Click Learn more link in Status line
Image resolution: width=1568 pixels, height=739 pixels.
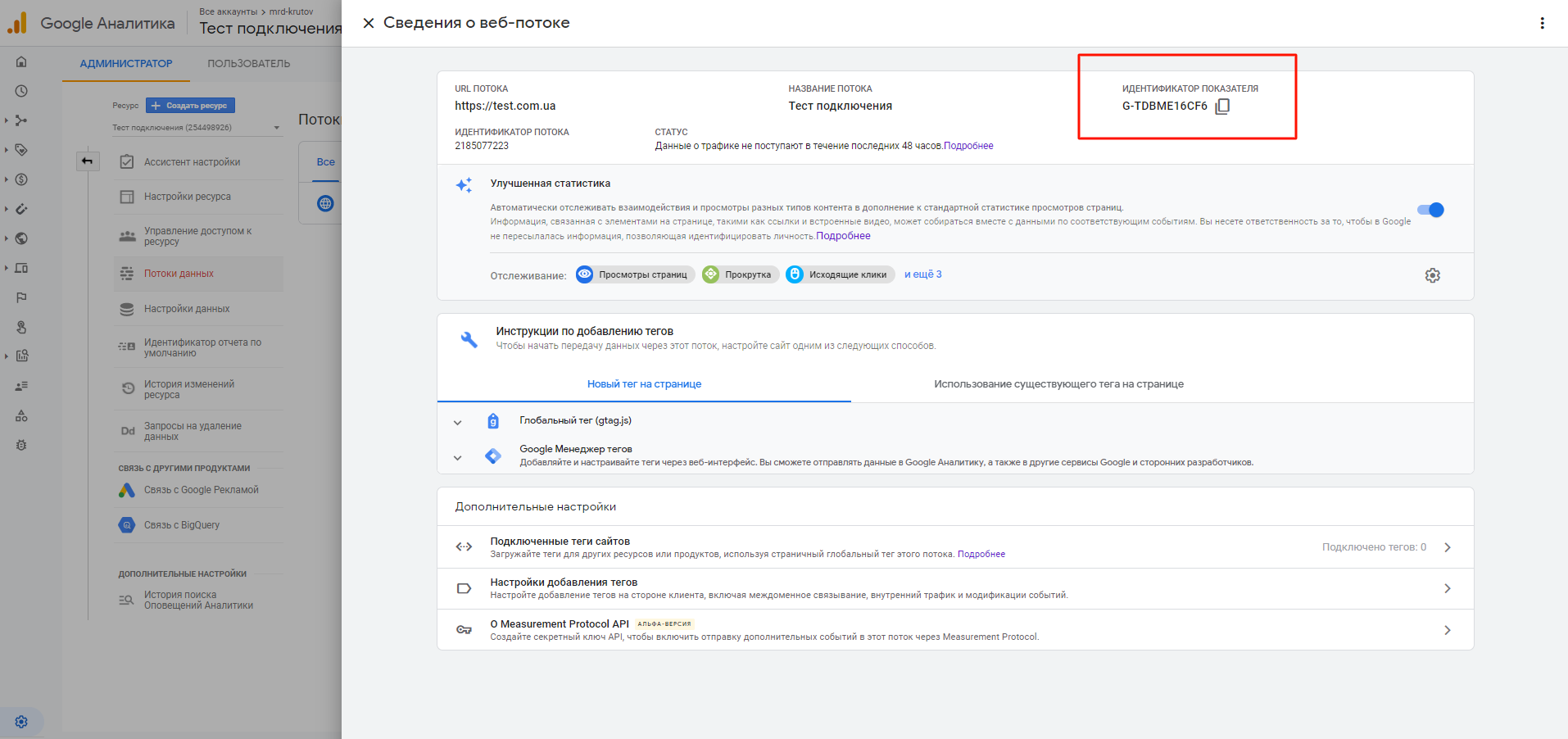coord(968,146)
